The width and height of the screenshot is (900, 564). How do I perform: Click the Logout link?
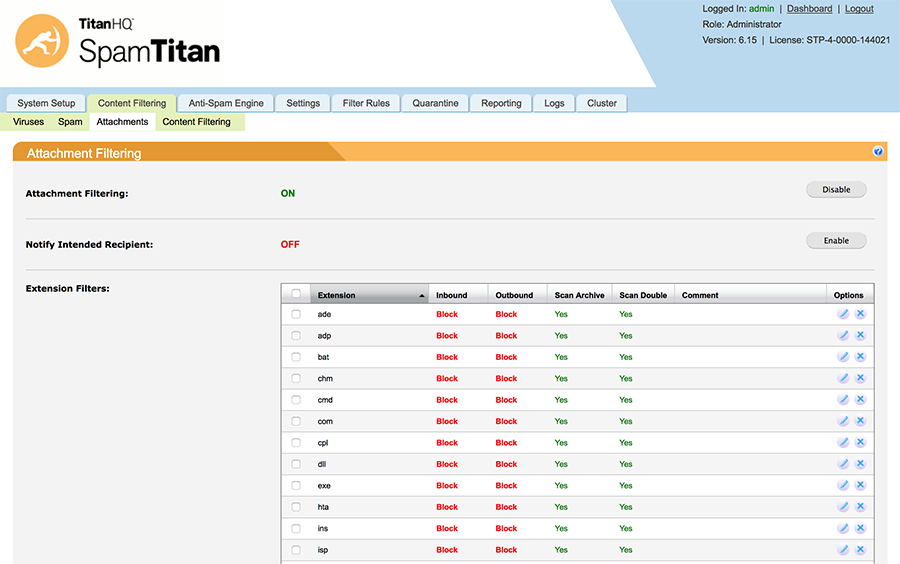tap(859, 9)
